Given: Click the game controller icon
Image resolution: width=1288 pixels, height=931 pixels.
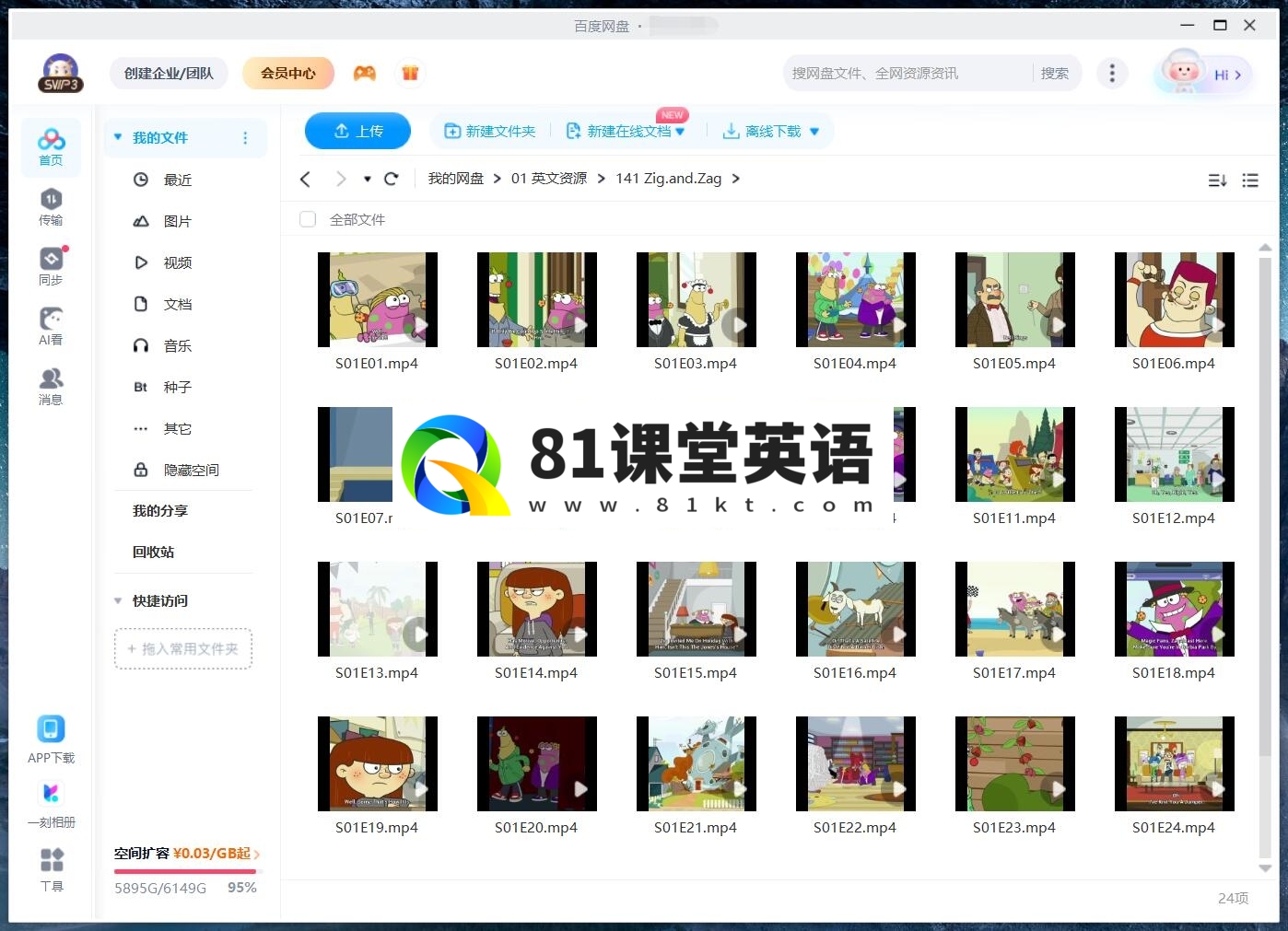Looking at the screenshot, I should (x=365, y=73).
